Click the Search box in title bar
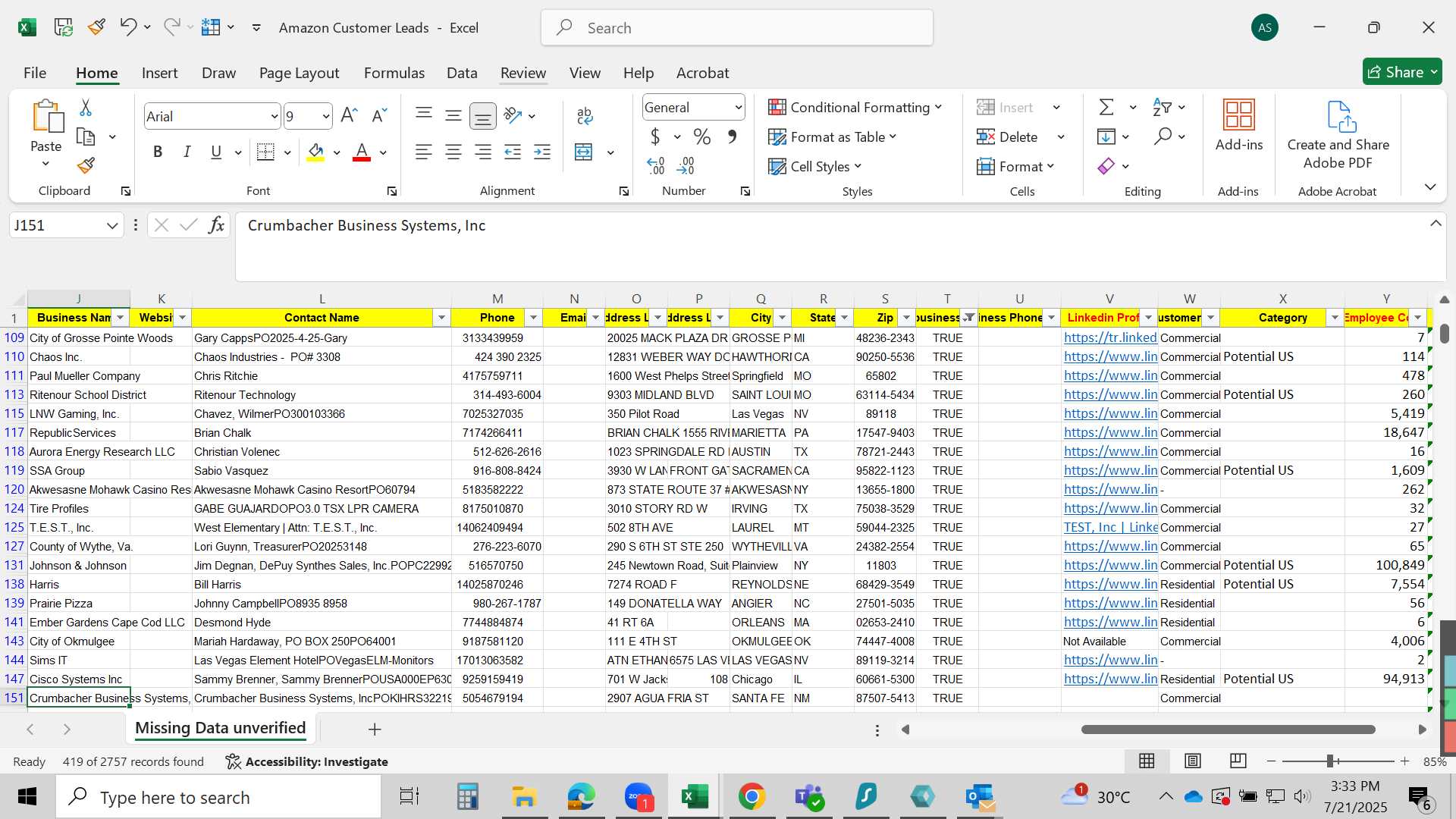 click(737, 28)
